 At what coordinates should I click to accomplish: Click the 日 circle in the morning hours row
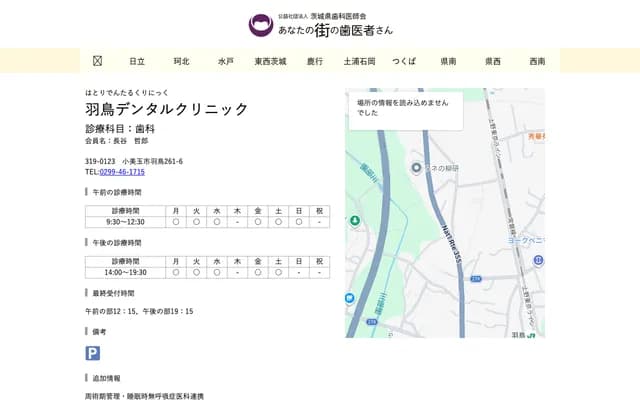tap(299, 222)
